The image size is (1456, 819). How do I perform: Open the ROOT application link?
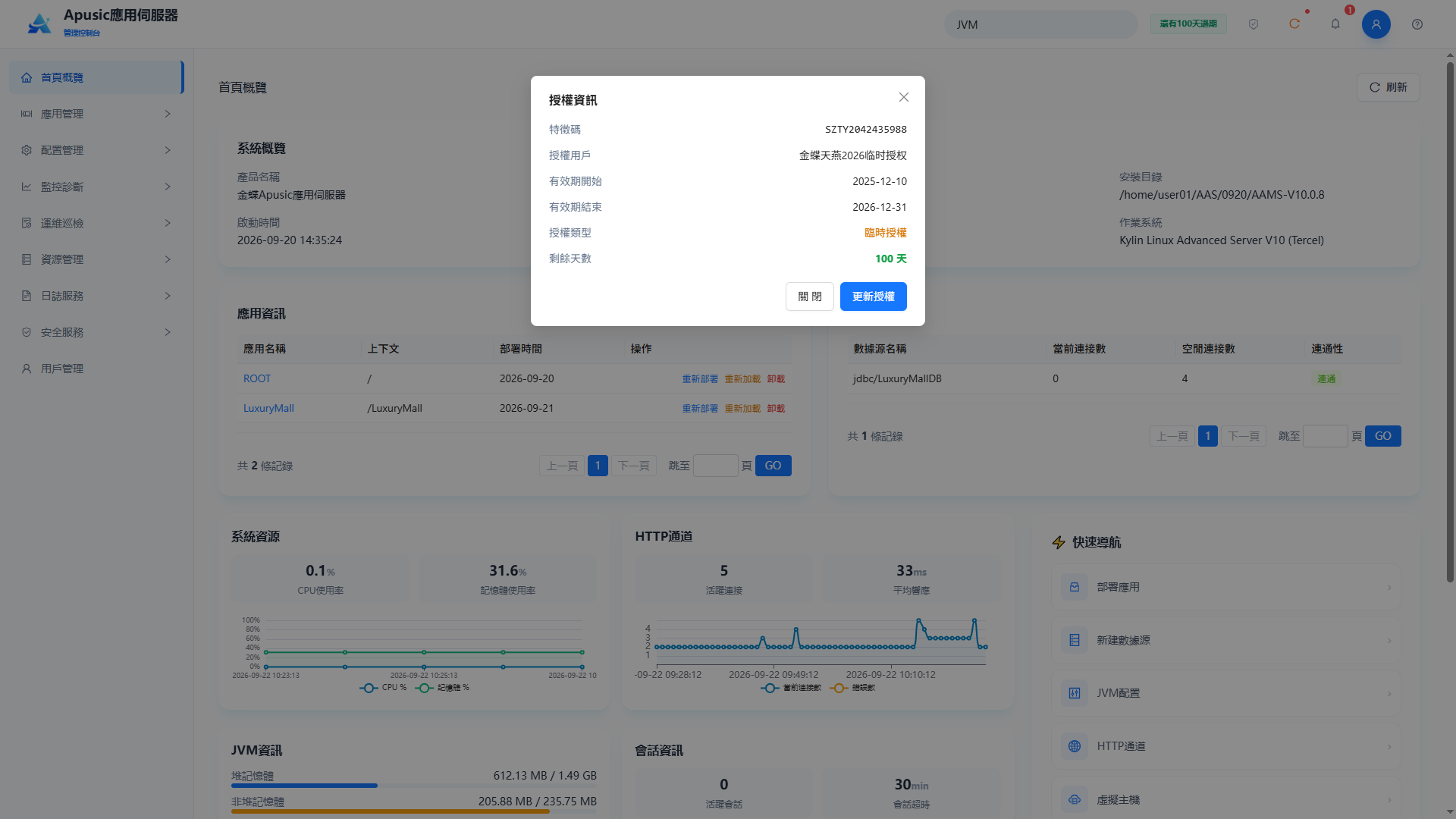tap(257, 378)
